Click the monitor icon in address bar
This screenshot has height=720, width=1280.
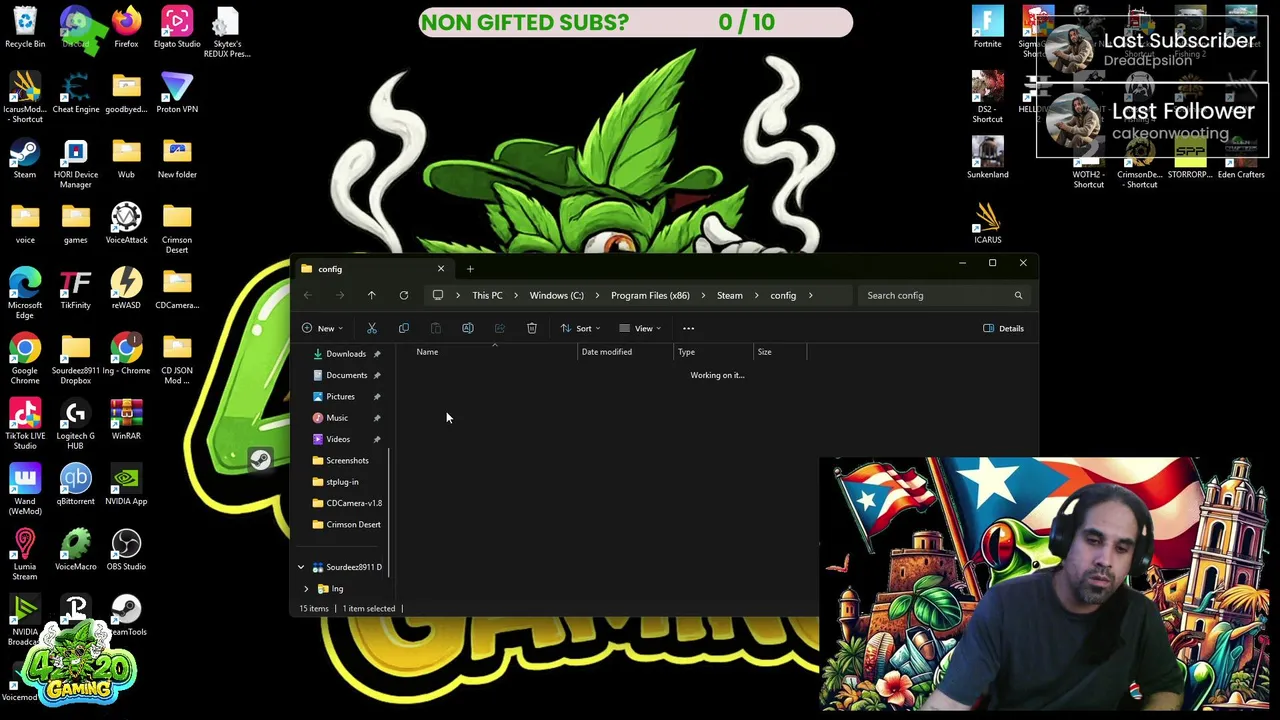(438, 295)
